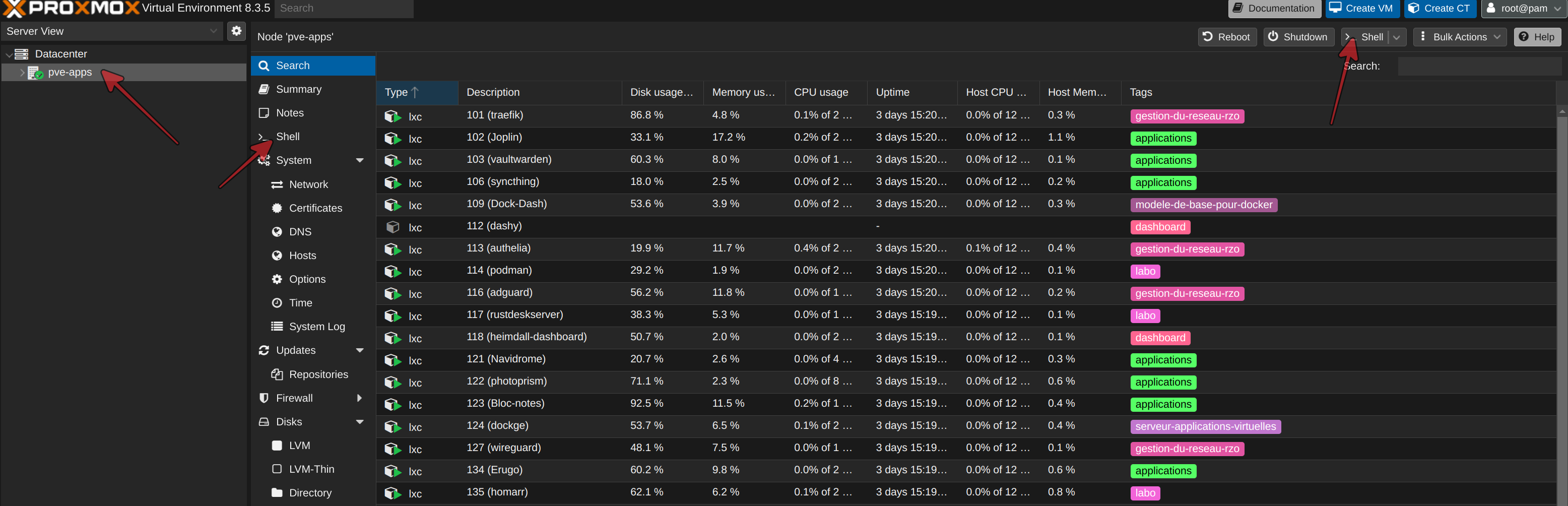1568x506 pixels.
Task: Expand the pve-apps node tree
Action: click(x=22, y=73)
